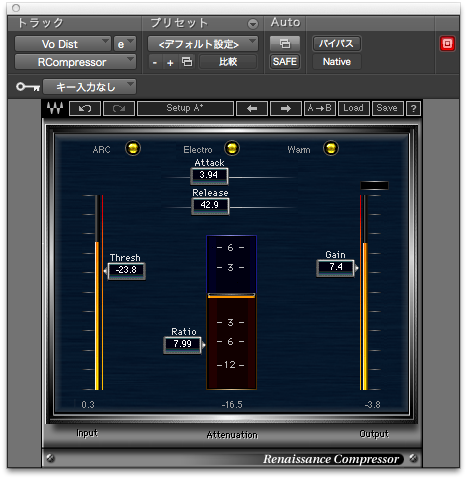Viewport: 467px width, 479px height.
Task: Click the bottom-left screw decoration button
Action: 51,458
